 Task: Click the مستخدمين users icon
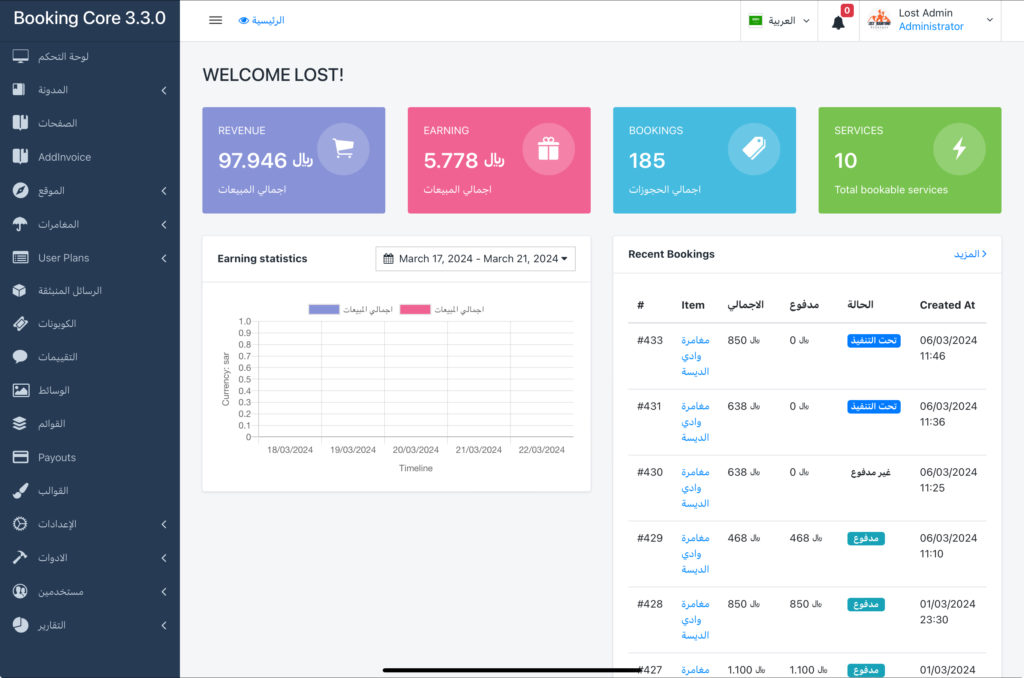(x=20, y=591)
